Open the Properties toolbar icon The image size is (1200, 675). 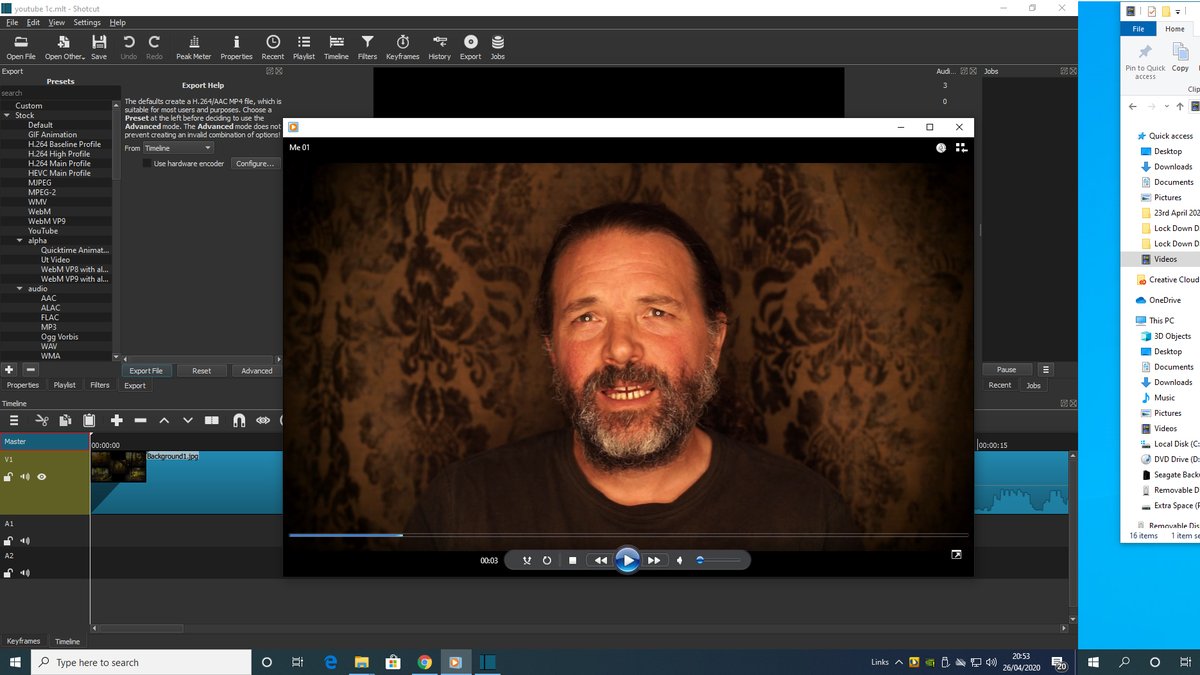tap(236, 47)
